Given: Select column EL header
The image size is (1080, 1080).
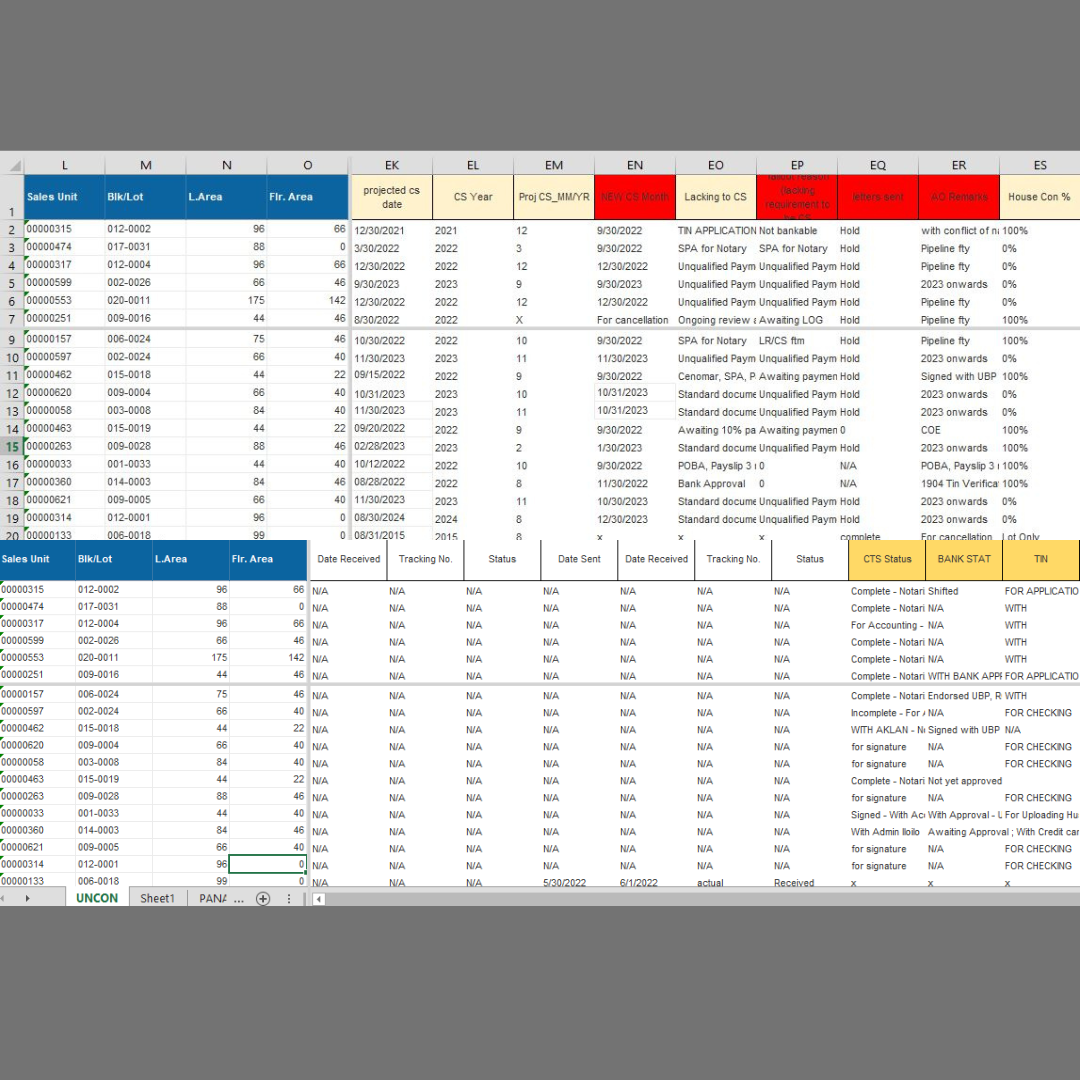Looking at the screenshot, I should [x=472, y=165].
